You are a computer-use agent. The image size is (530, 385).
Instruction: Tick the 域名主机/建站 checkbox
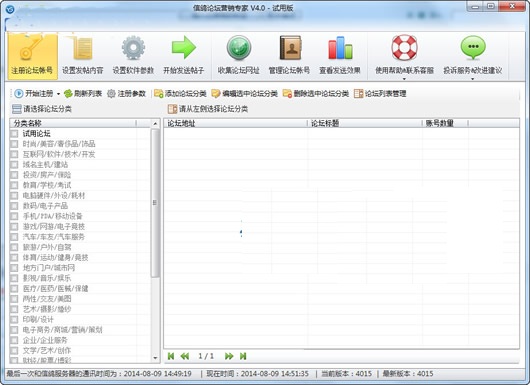click(x=15, y=165)
